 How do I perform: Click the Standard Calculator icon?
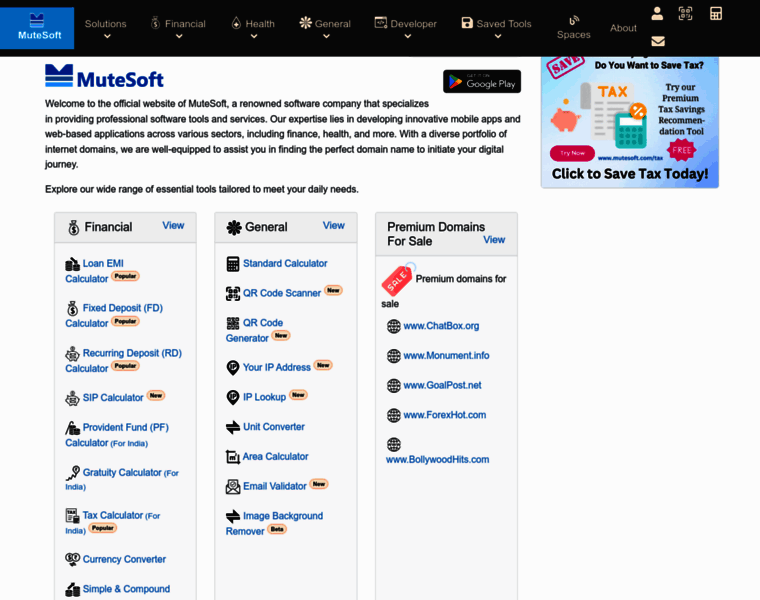click(x=233, y=264)
